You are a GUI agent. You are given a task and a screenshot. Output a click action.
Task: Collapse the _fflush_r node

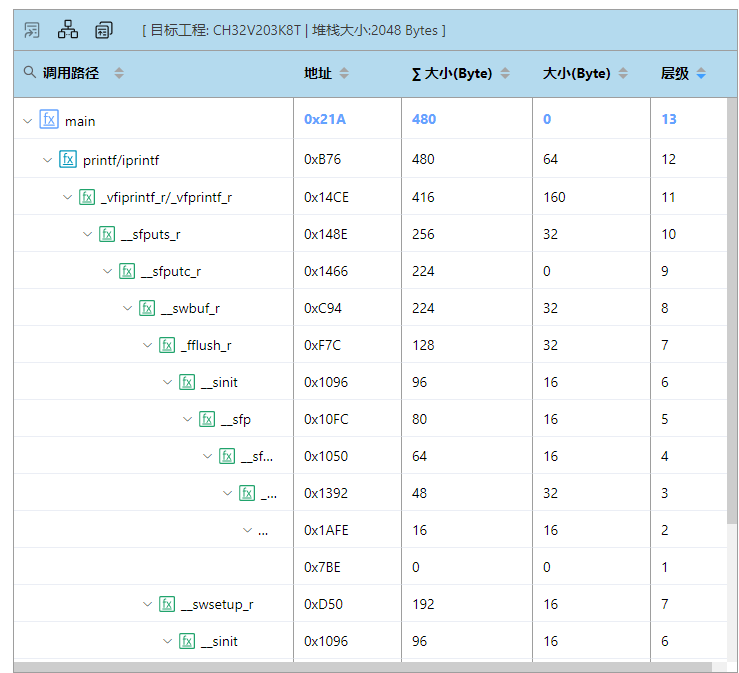click(148, 345)
